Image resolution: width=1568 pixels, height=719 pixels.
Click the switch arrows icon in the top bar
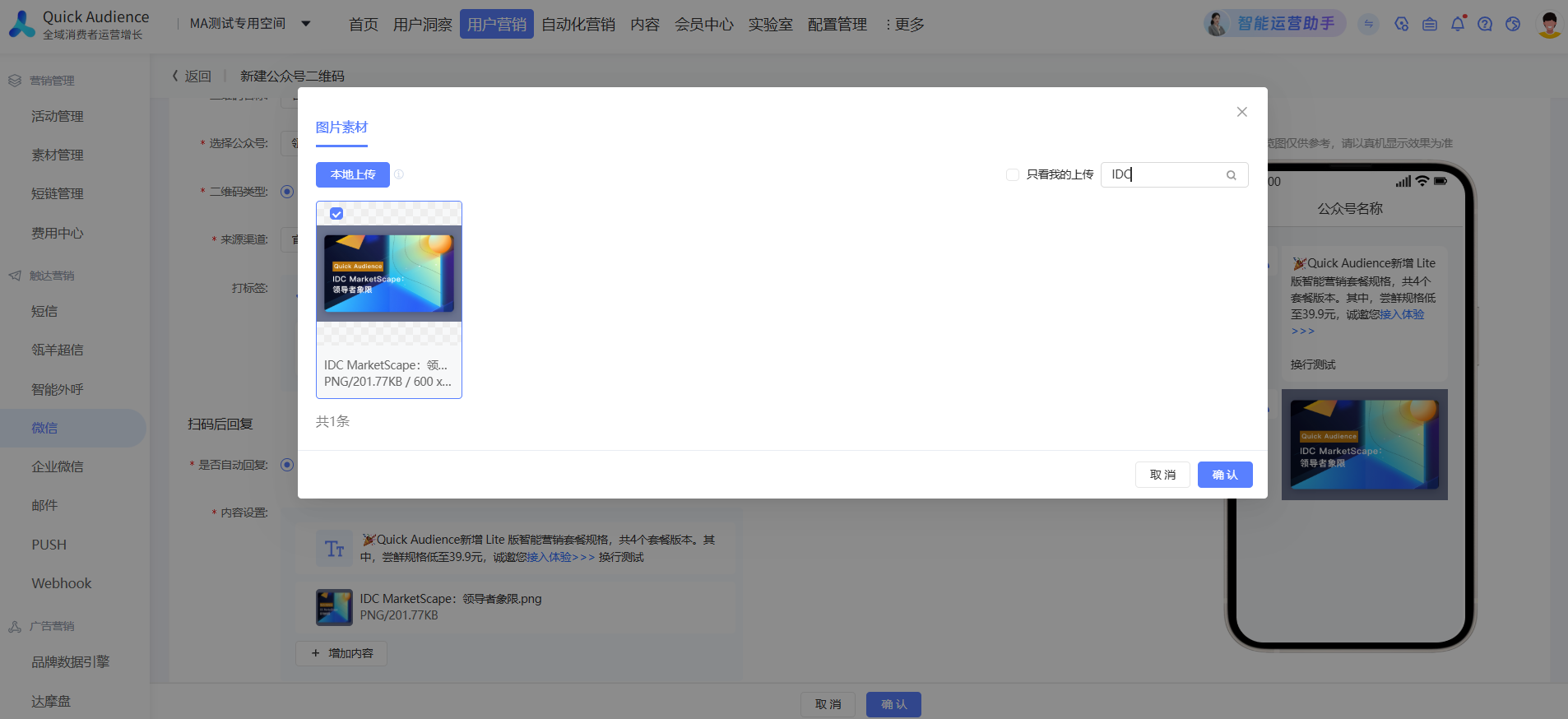coord(1369,24)
